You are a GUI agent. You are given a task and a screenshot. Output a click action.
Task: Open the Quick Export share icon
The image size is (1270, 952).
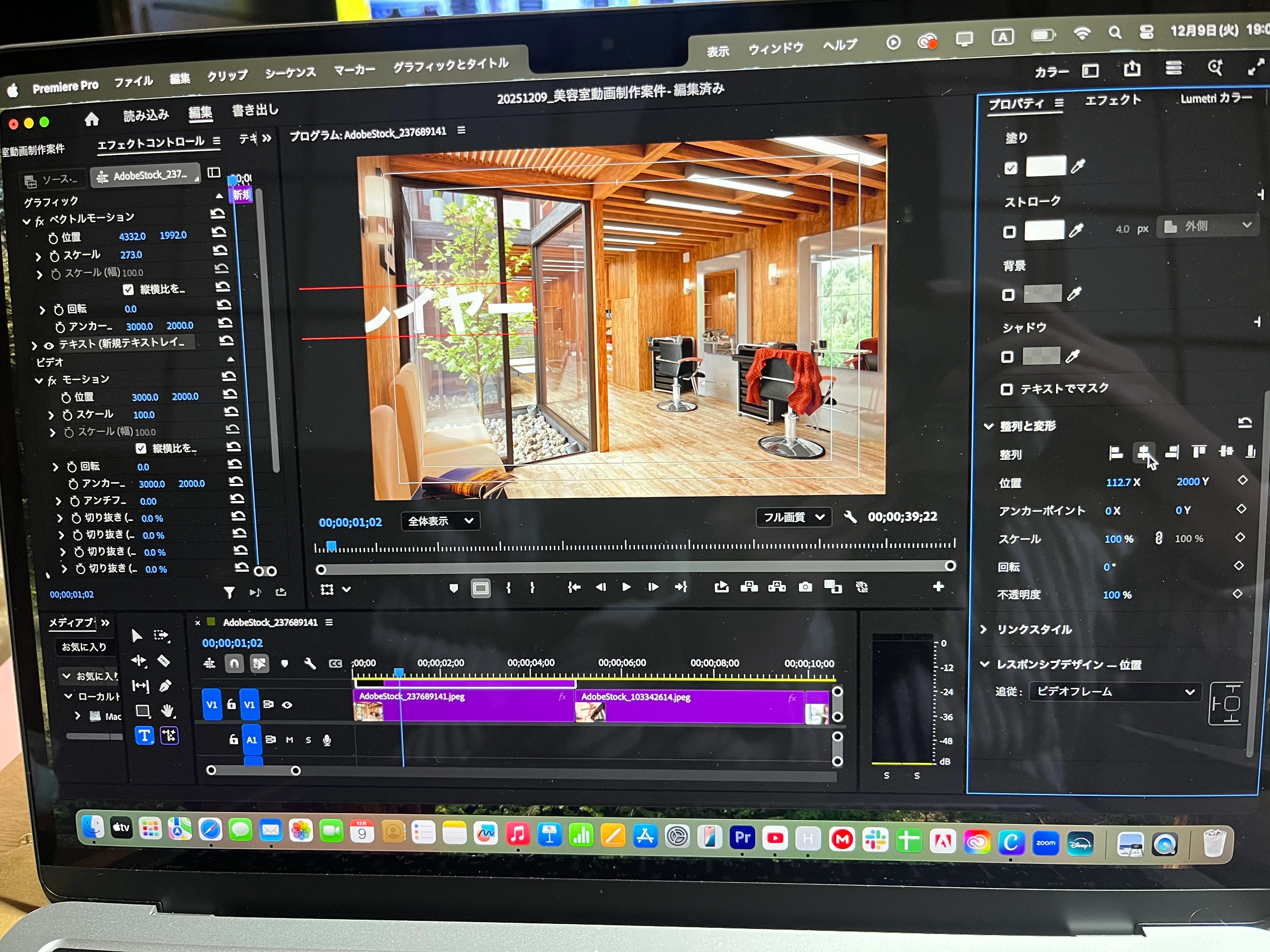tap(1132, 70)
